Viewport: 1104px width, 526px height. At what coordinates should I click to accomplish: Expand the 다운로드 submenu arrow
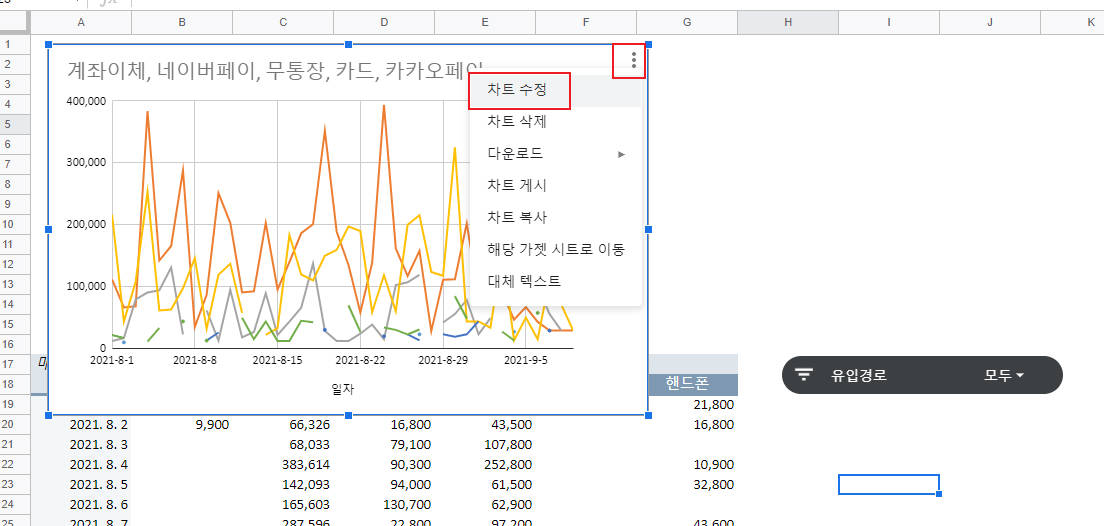(x=622, y=154)
